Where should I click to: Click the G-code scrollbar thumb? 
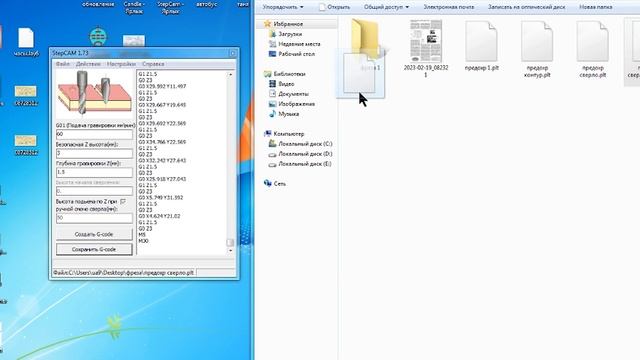pyautogui.click(x=230, y=242)
